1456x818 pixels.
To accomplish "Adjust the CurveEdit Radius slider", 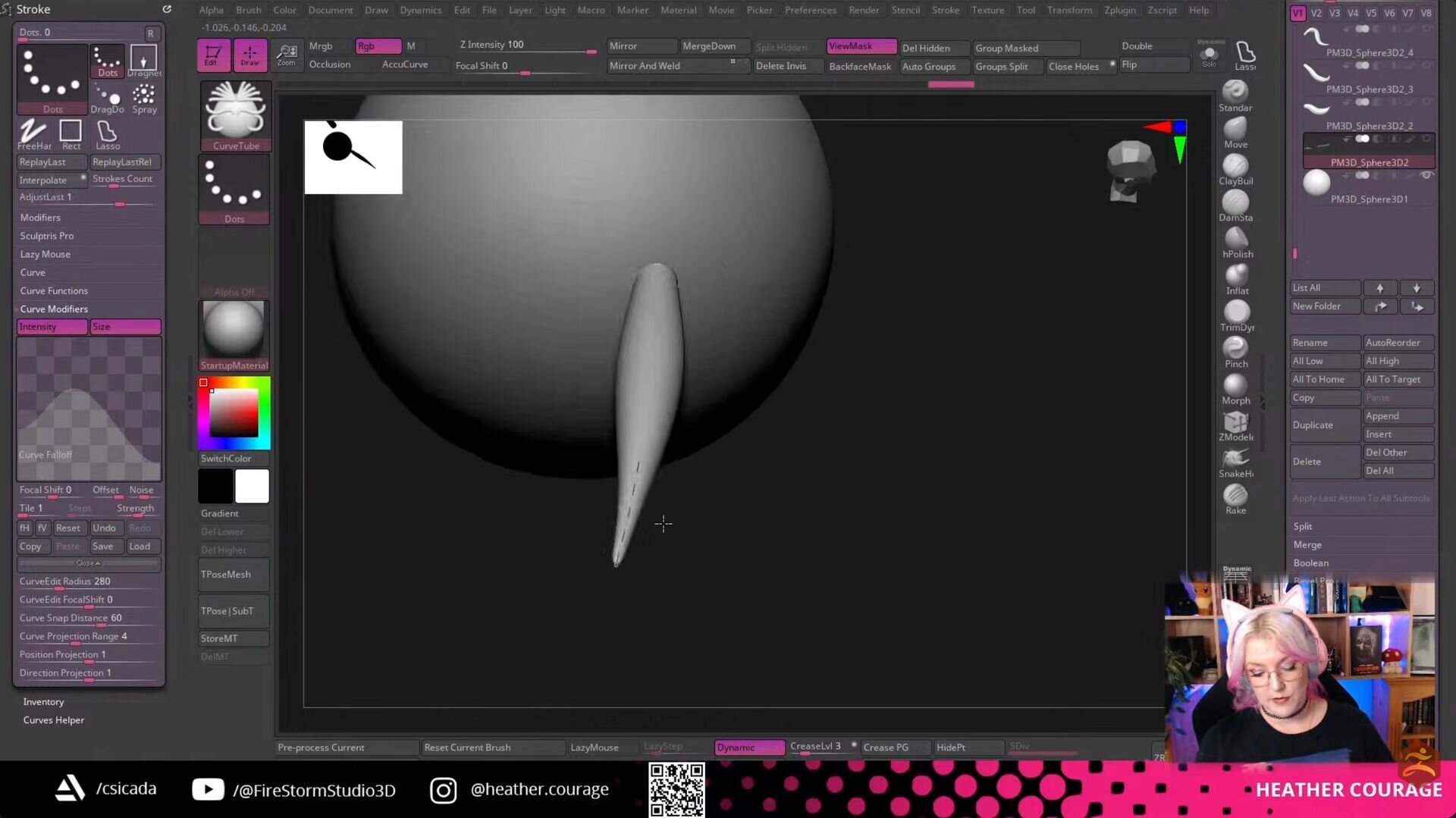I will point(89,582).
